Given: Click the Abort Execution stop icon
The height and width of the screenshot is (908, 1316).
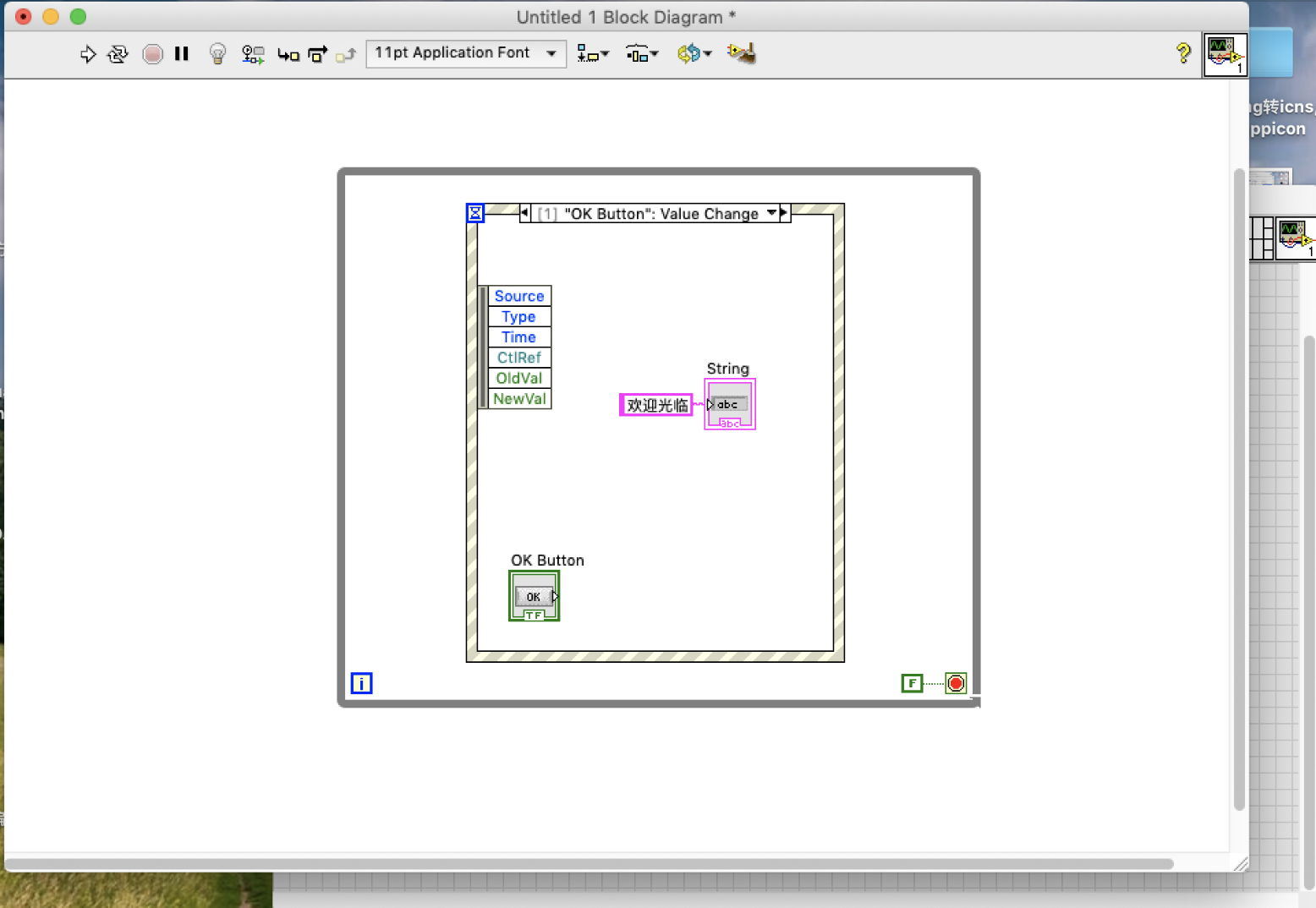Looking at the screenshot, I should (x=153, y=53).
